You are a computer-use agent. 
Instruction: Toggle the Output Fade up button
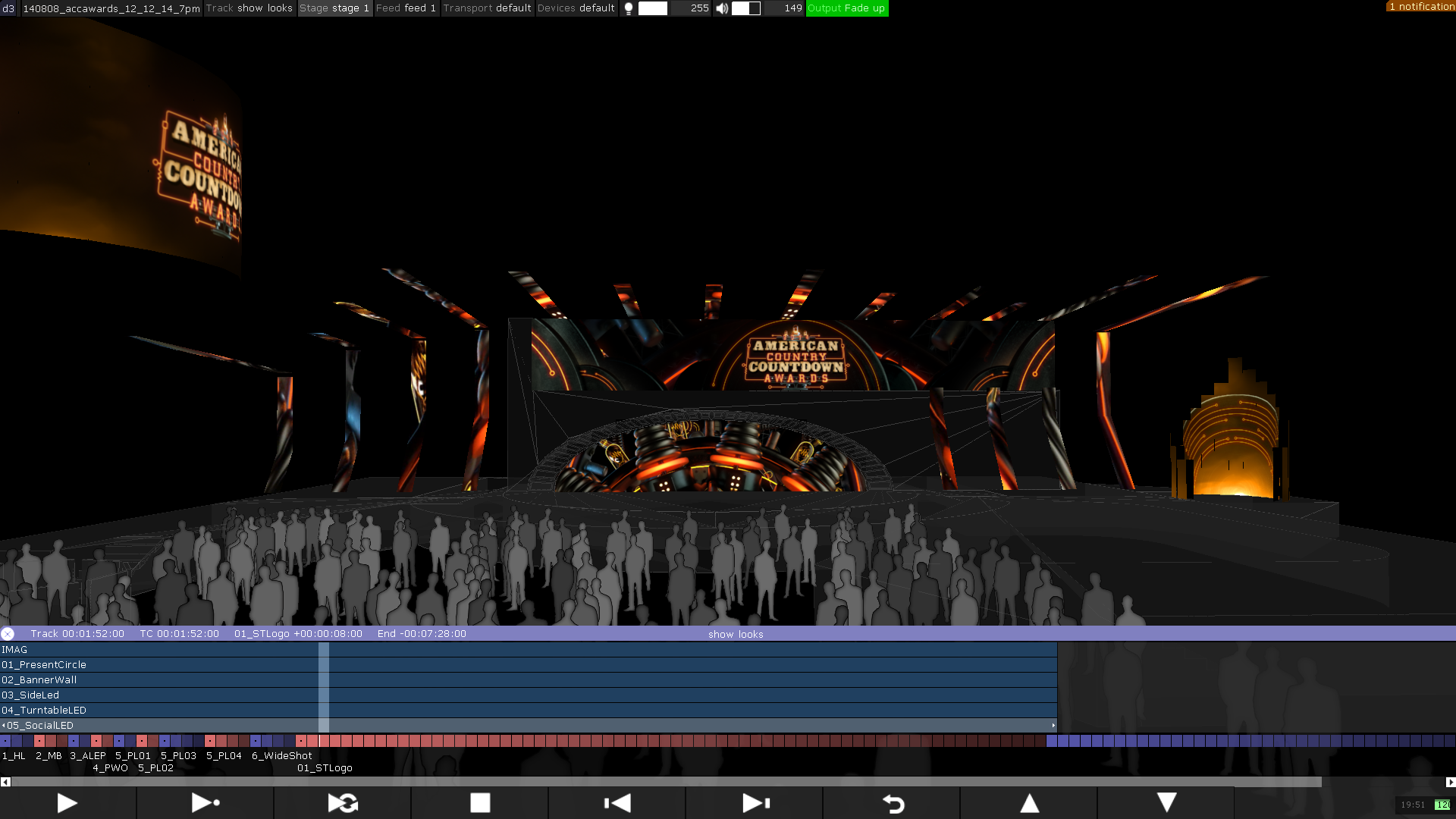click(x=846, y=8)
